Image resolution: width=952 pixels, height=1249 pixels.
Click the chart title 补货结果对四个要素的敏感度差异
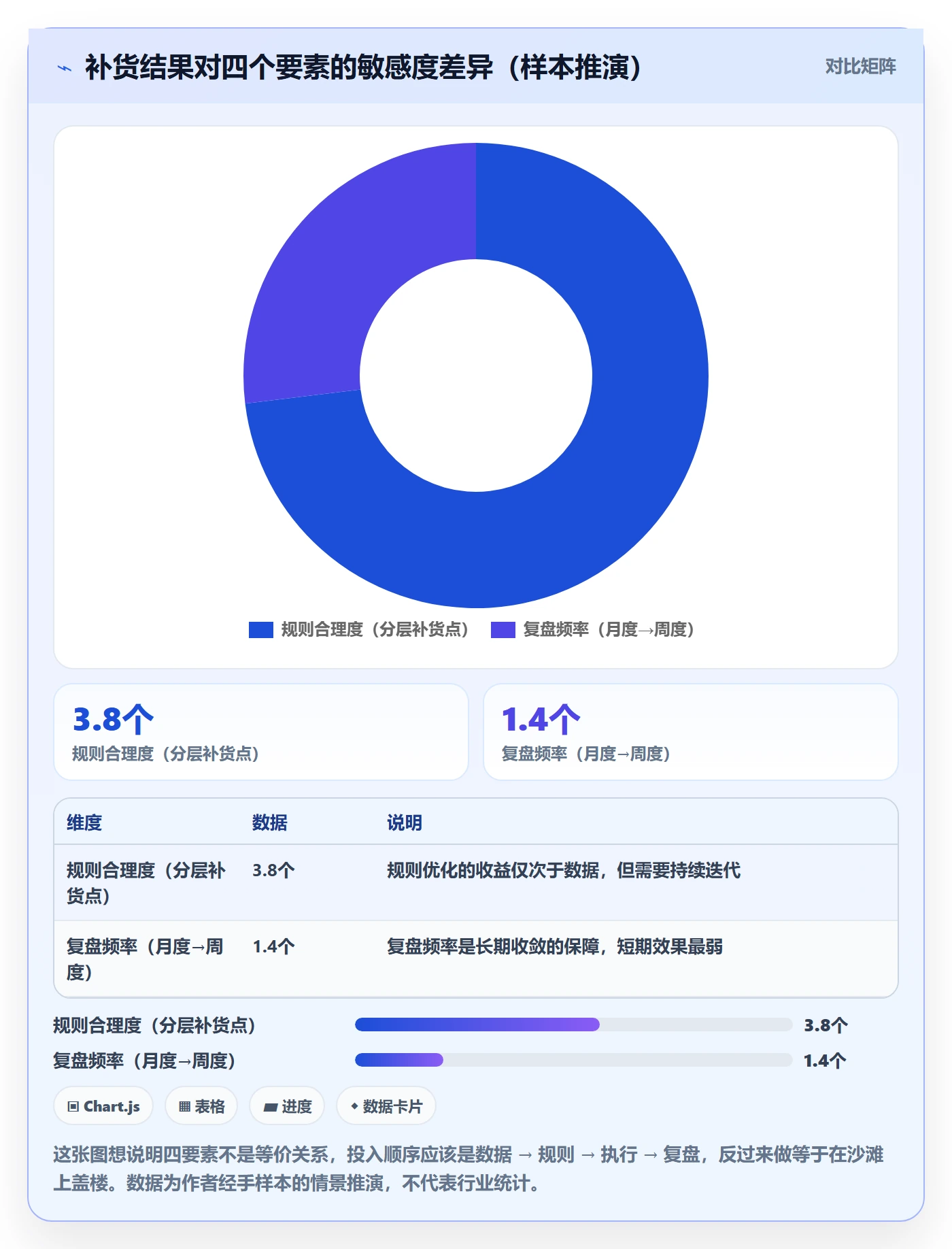coord(363,67)
